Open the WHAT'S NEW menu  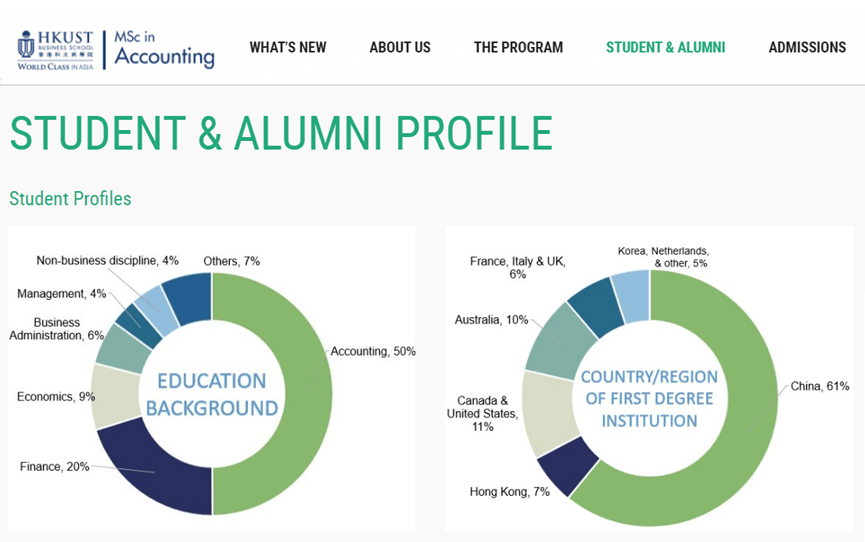[287, 47]
